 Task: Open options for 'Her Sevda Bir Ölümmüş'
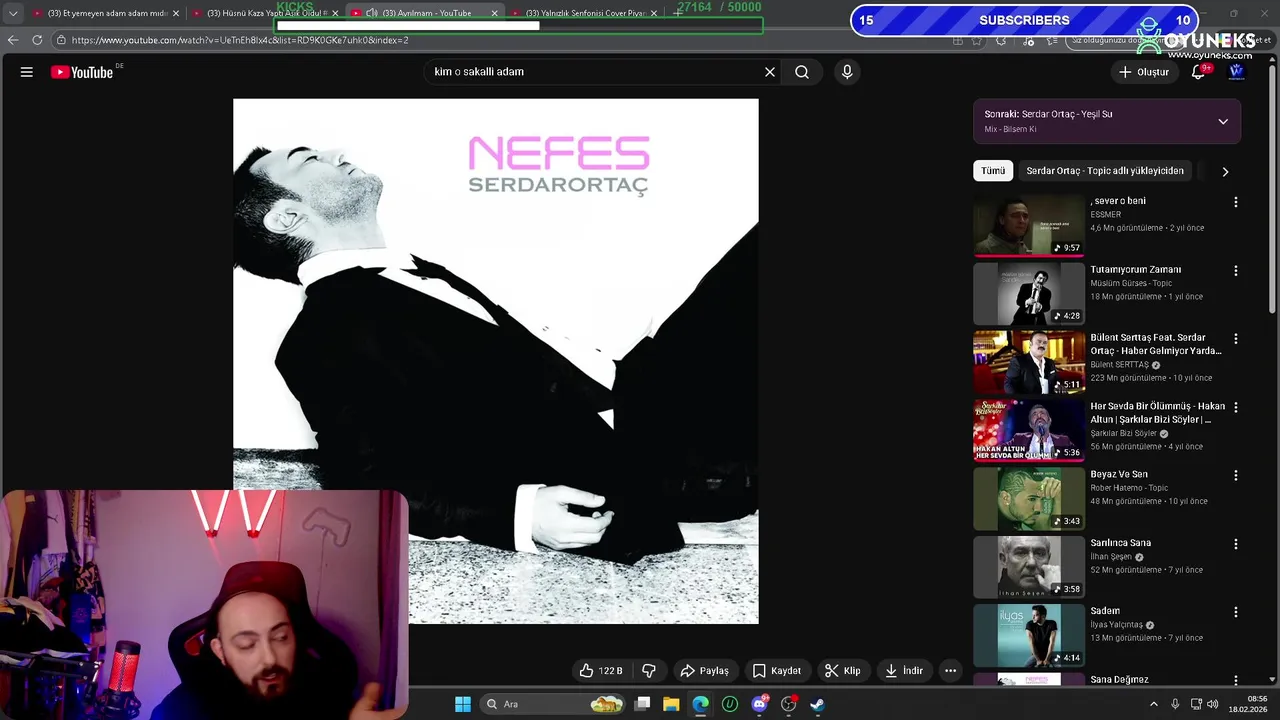click(x=1236, y=408)
